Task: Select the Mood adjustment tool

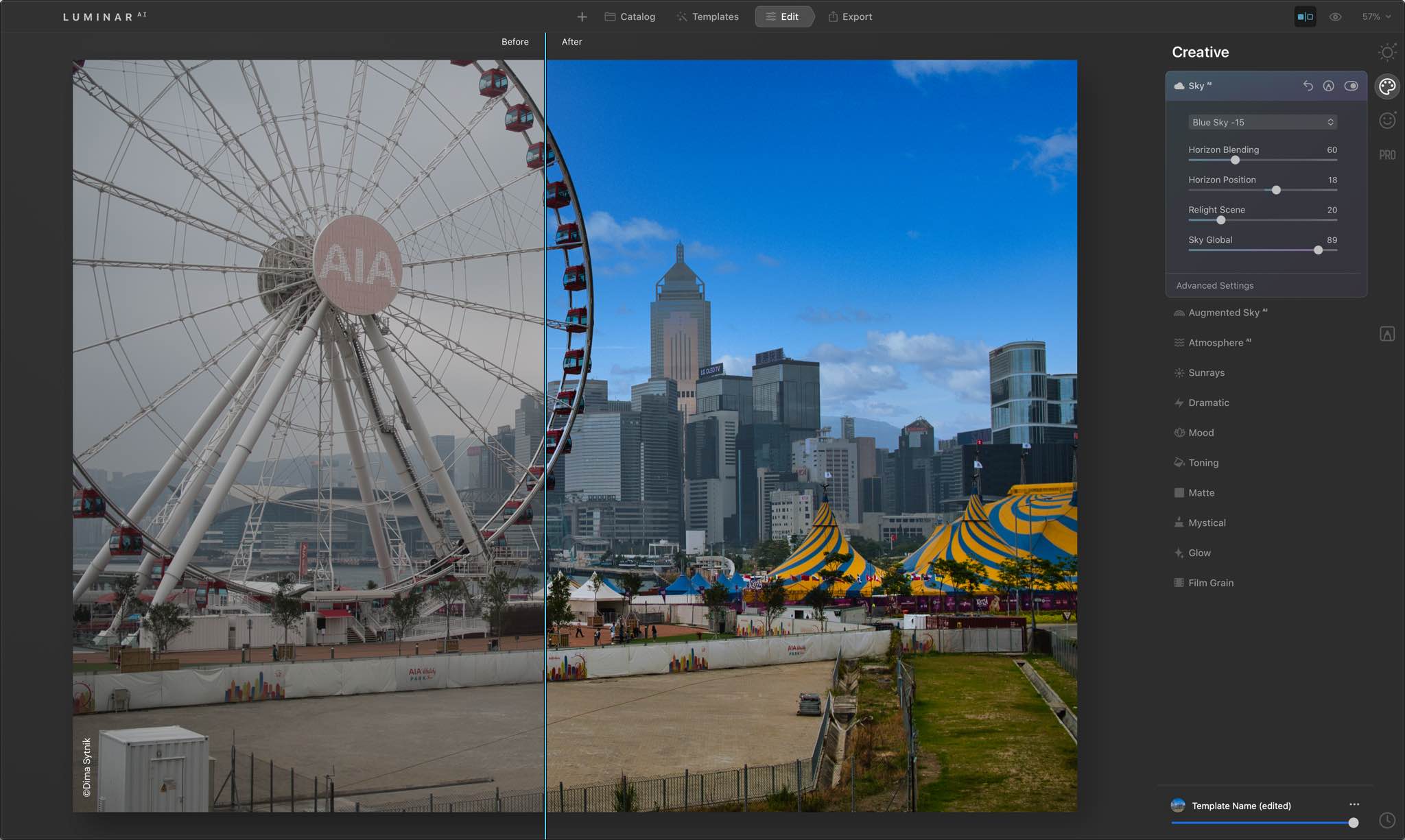Action: (x=1201, y=432)
